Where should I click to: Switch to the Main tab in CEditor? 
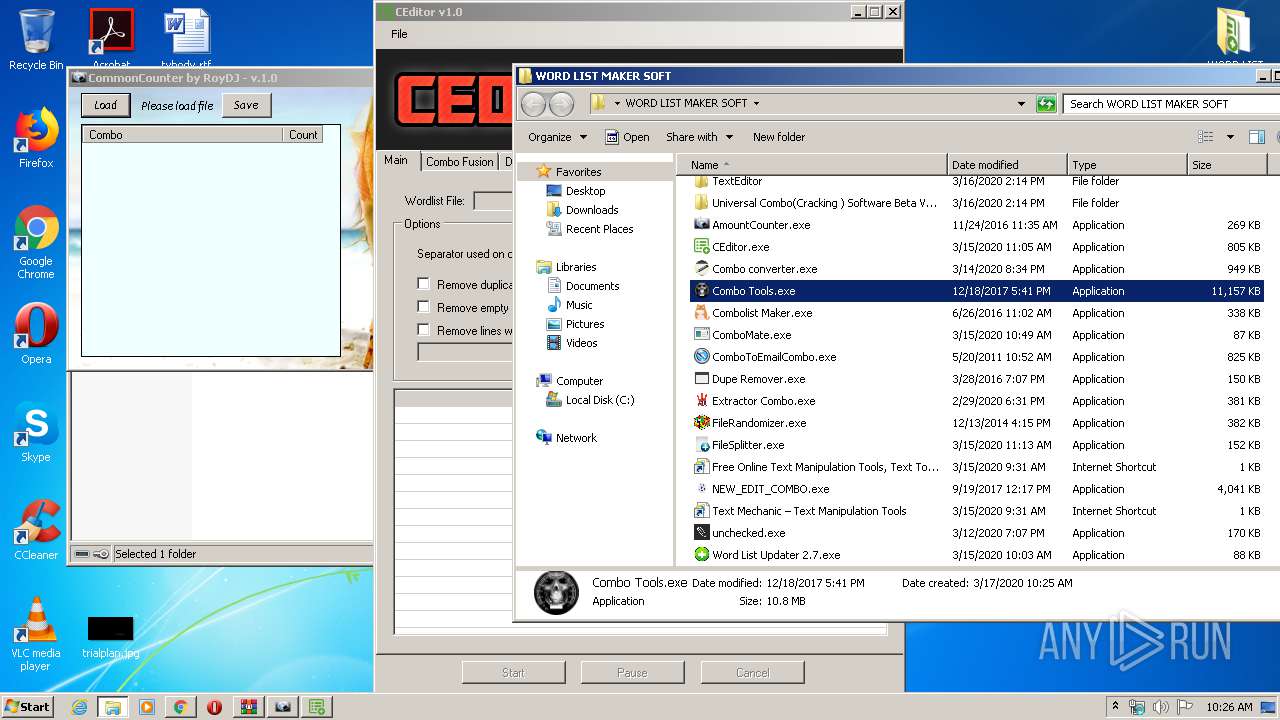pyautogui.click(x=396, y=160)
